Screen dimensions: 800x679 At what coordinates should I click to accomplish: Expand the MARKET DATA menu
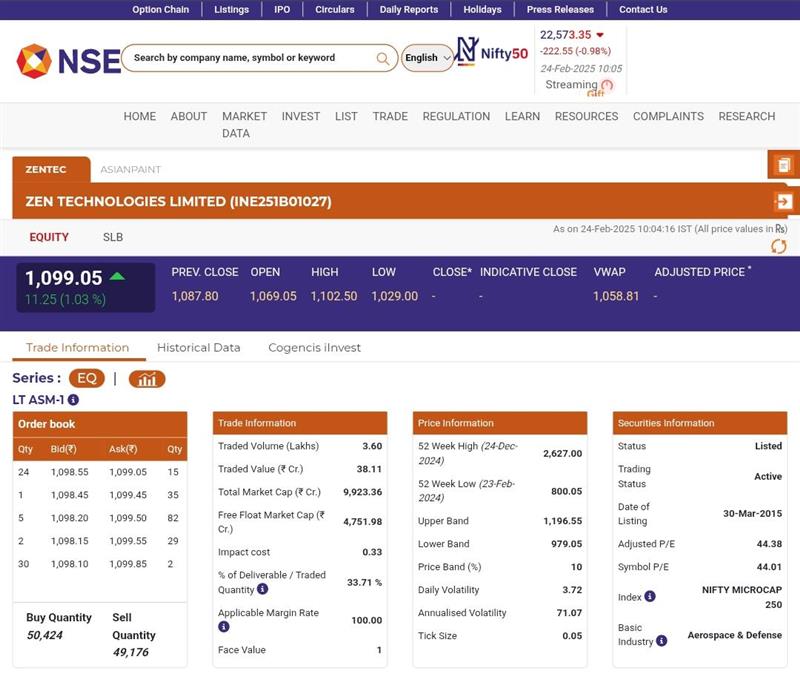click(x=244, y=124)
